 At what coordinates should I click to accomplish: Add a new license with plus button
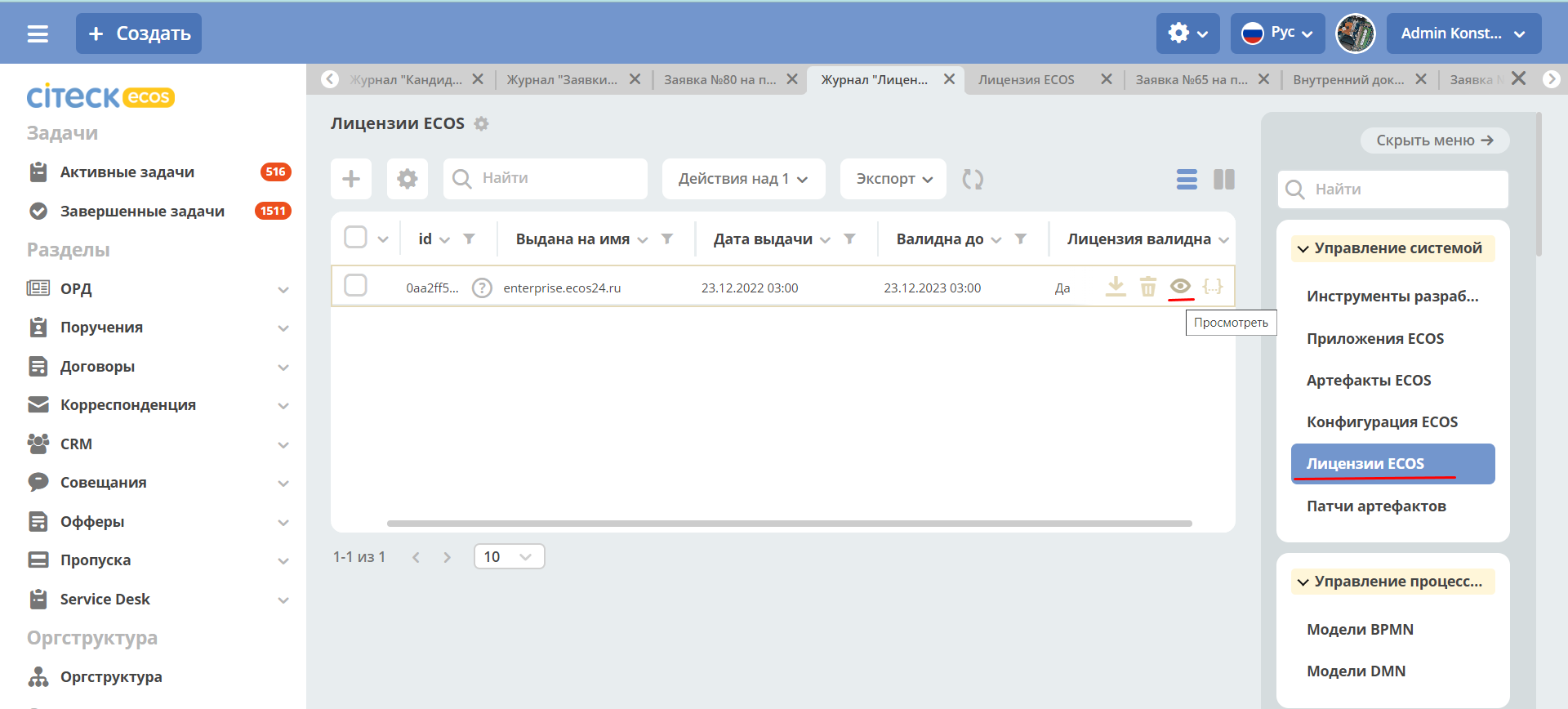point(351,179)
